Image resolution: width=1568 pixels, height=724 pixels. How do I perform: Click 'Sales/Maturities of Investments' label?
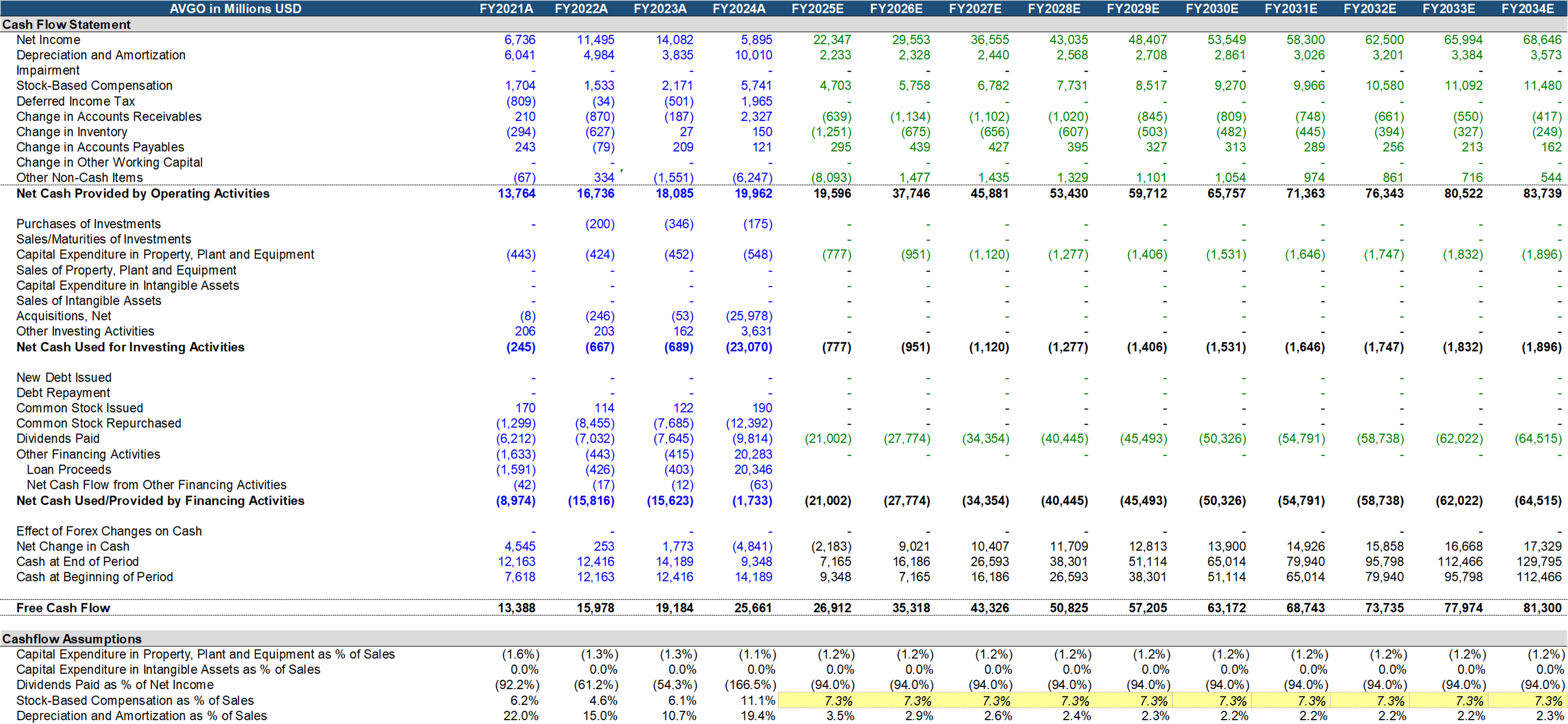pos(104,239)
